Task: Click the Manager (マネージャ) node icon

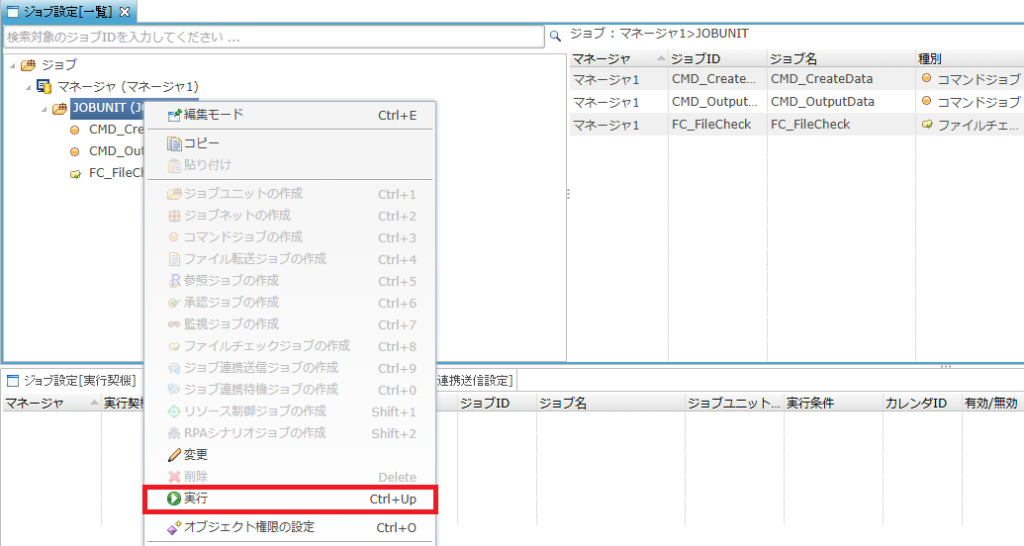Action: (44, 87)
